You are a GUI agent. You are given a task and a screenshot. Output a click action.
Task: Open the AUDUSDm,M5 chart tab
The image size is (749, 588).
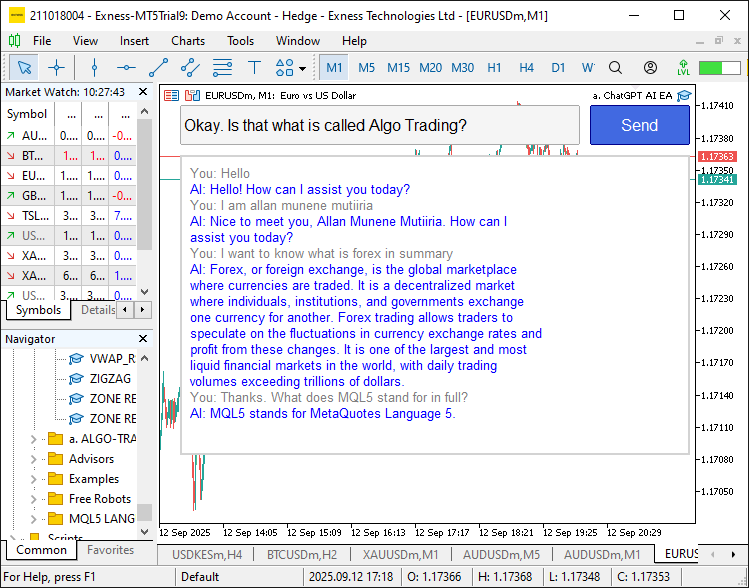(501, 555)
